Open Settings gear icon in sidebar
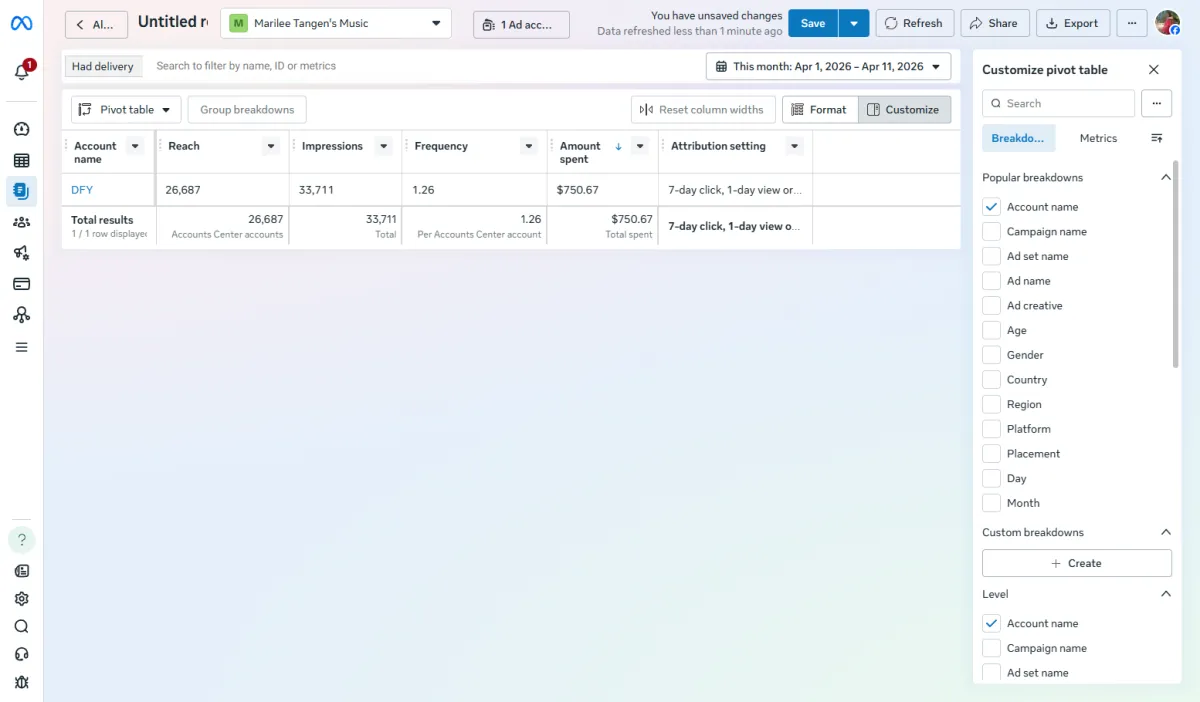Viewport: 1200px width, 702px height. click(x=21, y=599)
